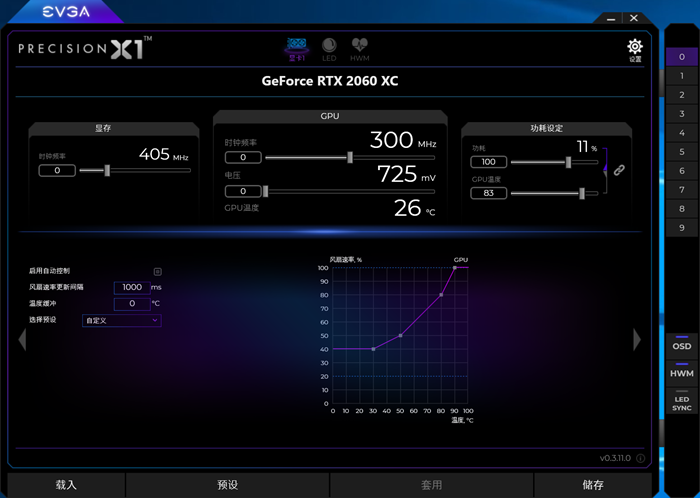This screenshot has height=498, width=700.
Task: Click the power-temperature link chain icon
Action: 619,170
